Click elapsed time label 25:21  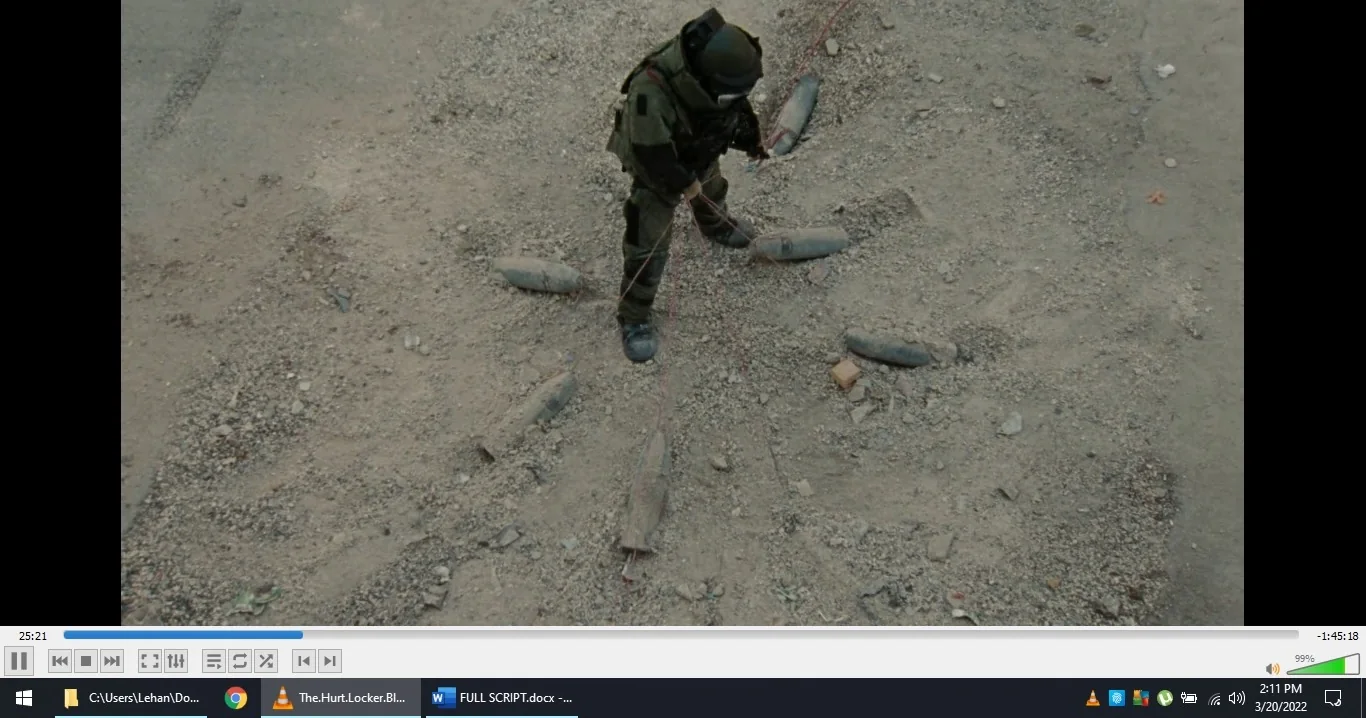tap(33, 636)
